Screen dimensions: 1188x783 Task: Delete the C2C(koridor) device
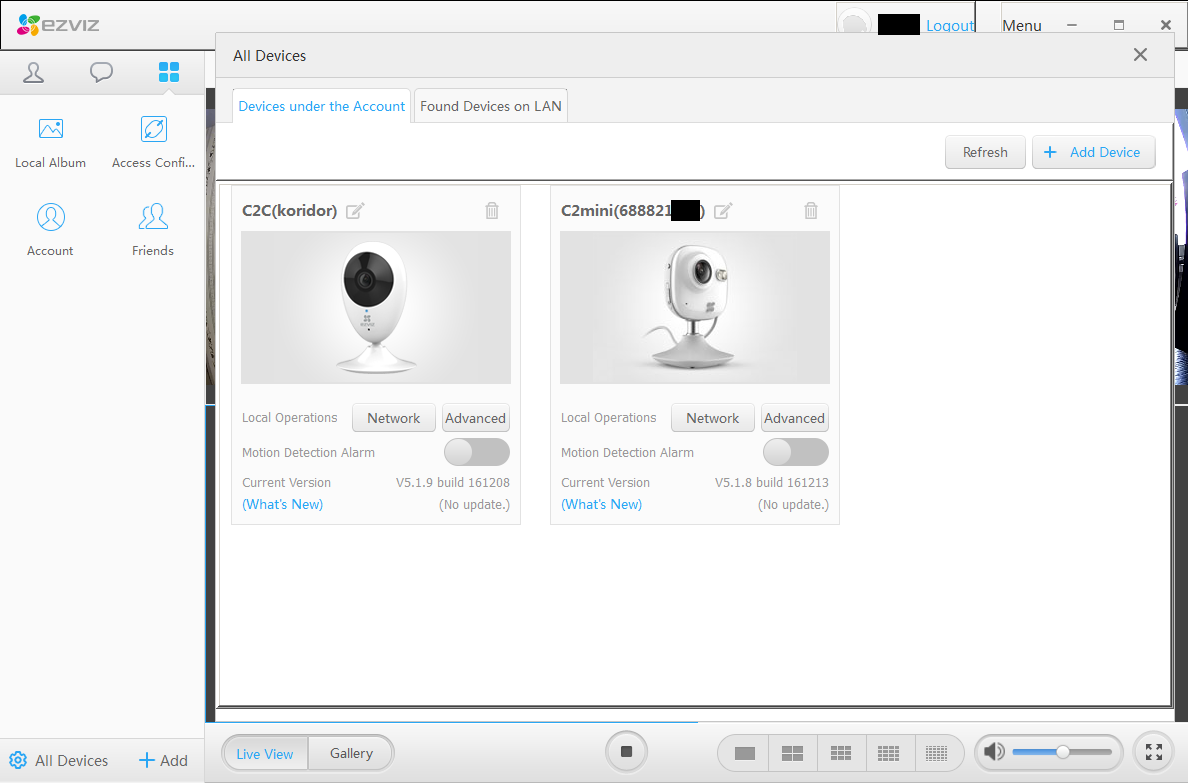pos(492,211)
